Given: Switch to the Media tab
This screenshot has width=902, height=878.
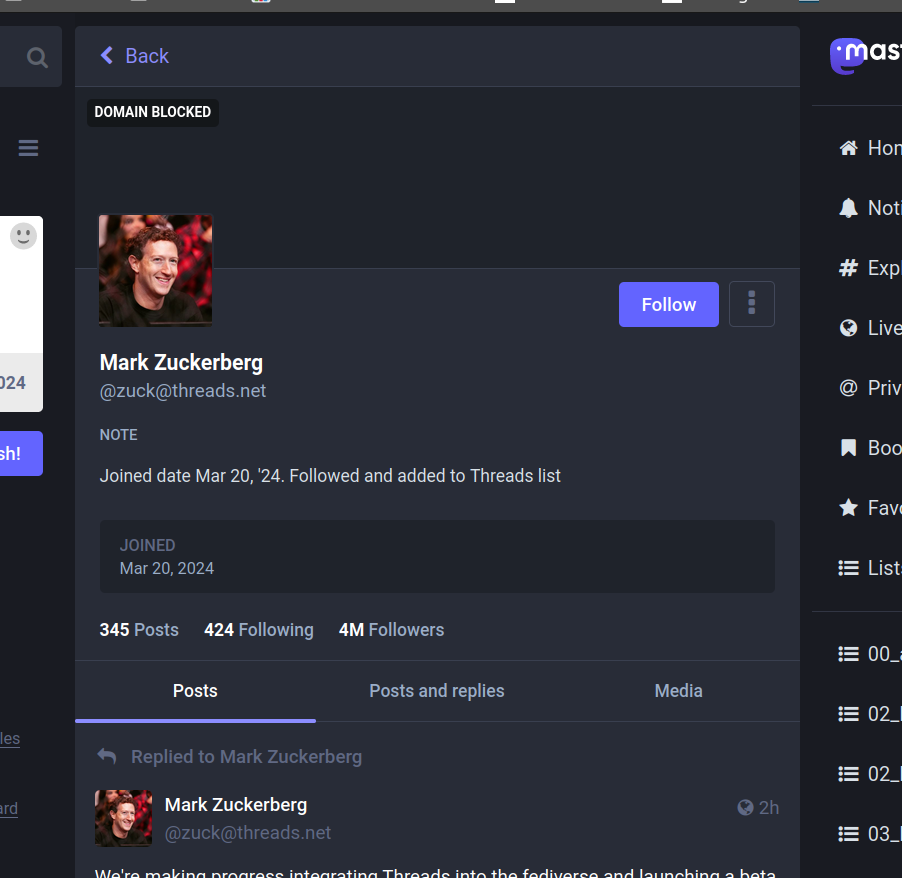Looking at the screenshot, I should click(678, 690).
